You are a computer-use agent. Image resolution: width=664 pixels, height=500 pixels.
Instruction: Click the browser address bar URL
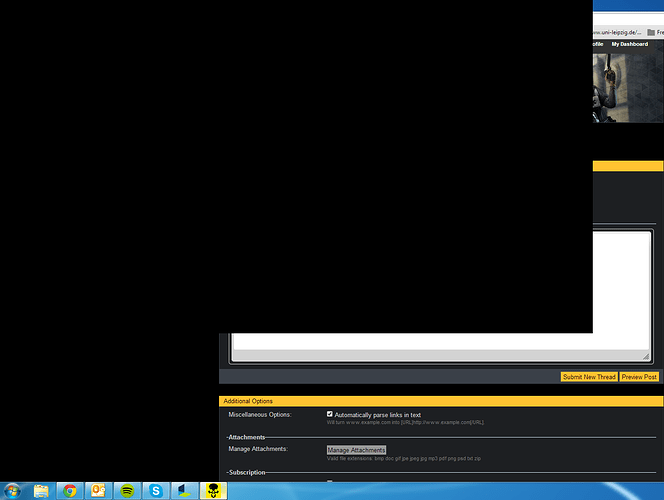[620, 31]
